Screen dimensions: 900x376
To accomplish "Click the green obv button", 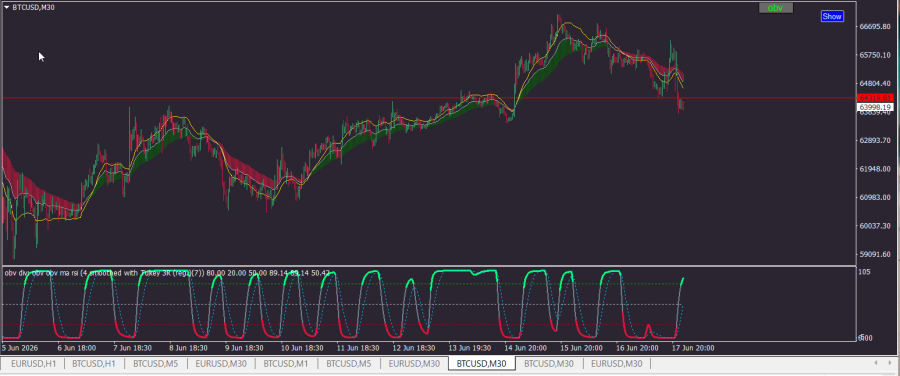I will click(775, 7).
